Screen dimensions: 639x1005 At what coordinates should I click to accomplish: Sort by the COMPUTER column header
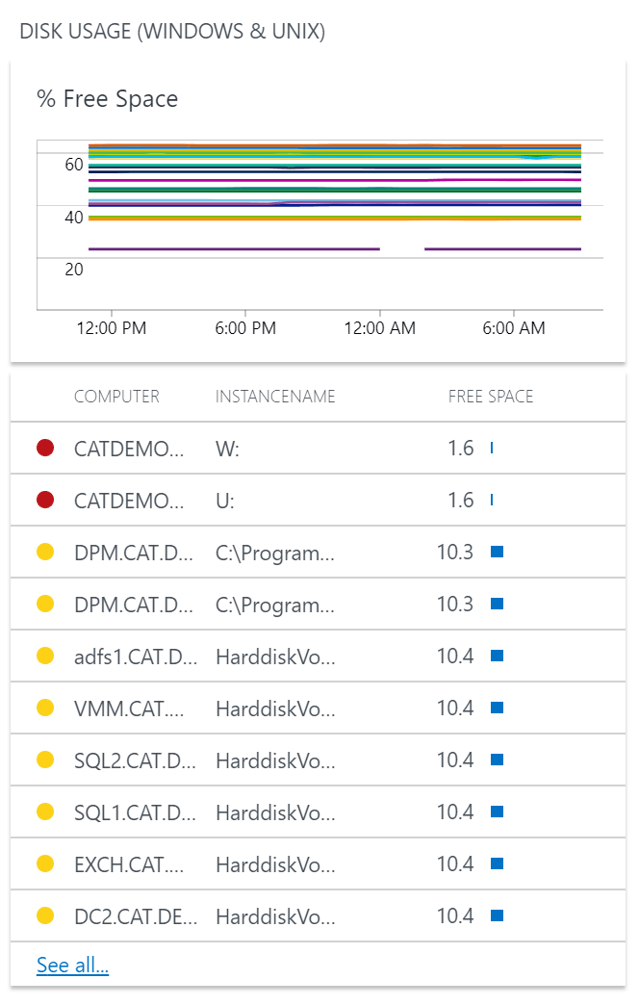pos(116,396)
